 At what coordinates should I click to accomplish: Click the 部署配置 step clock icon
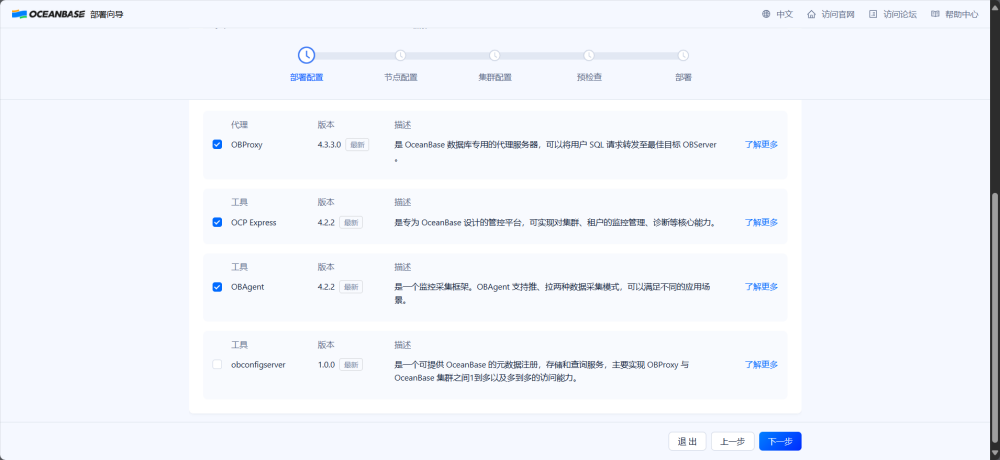click(x=306, y=56)
